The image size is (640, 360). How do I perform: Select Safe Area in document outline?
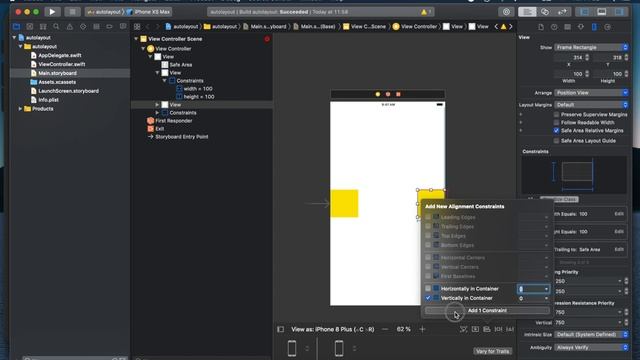tap(181, 64)
